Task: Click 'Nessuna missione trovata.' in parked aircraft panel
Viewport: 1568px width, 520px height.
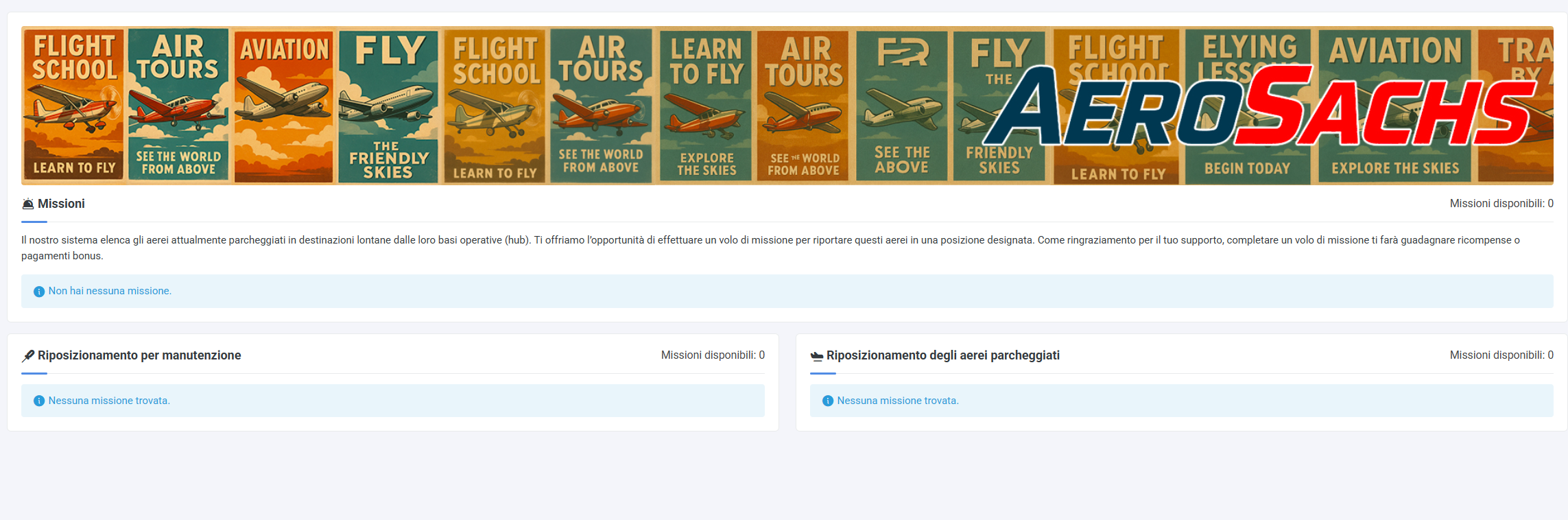Action: [897, 401]
